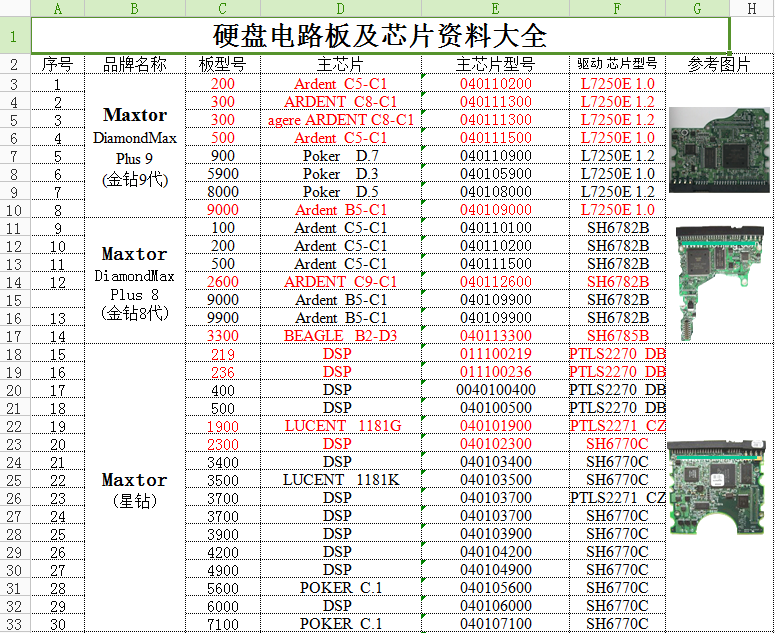Viewport: 775px width, 633px height.
Task: Click the 参考图片 header cell
Action: pos(720,64)
